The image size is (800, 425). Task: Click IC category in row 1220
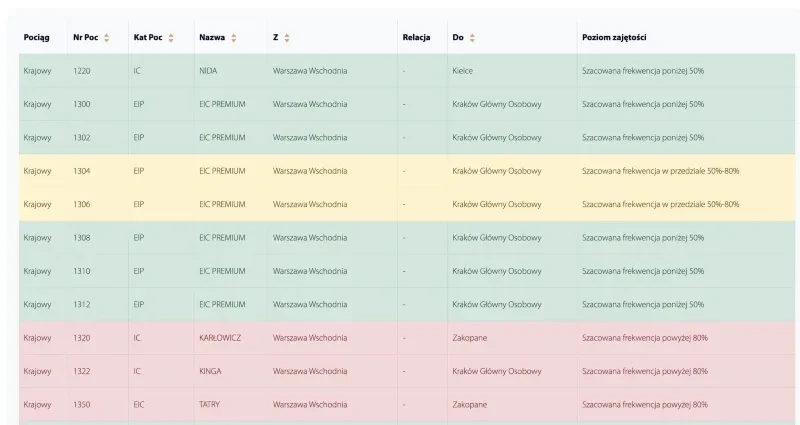coord(137,71)
